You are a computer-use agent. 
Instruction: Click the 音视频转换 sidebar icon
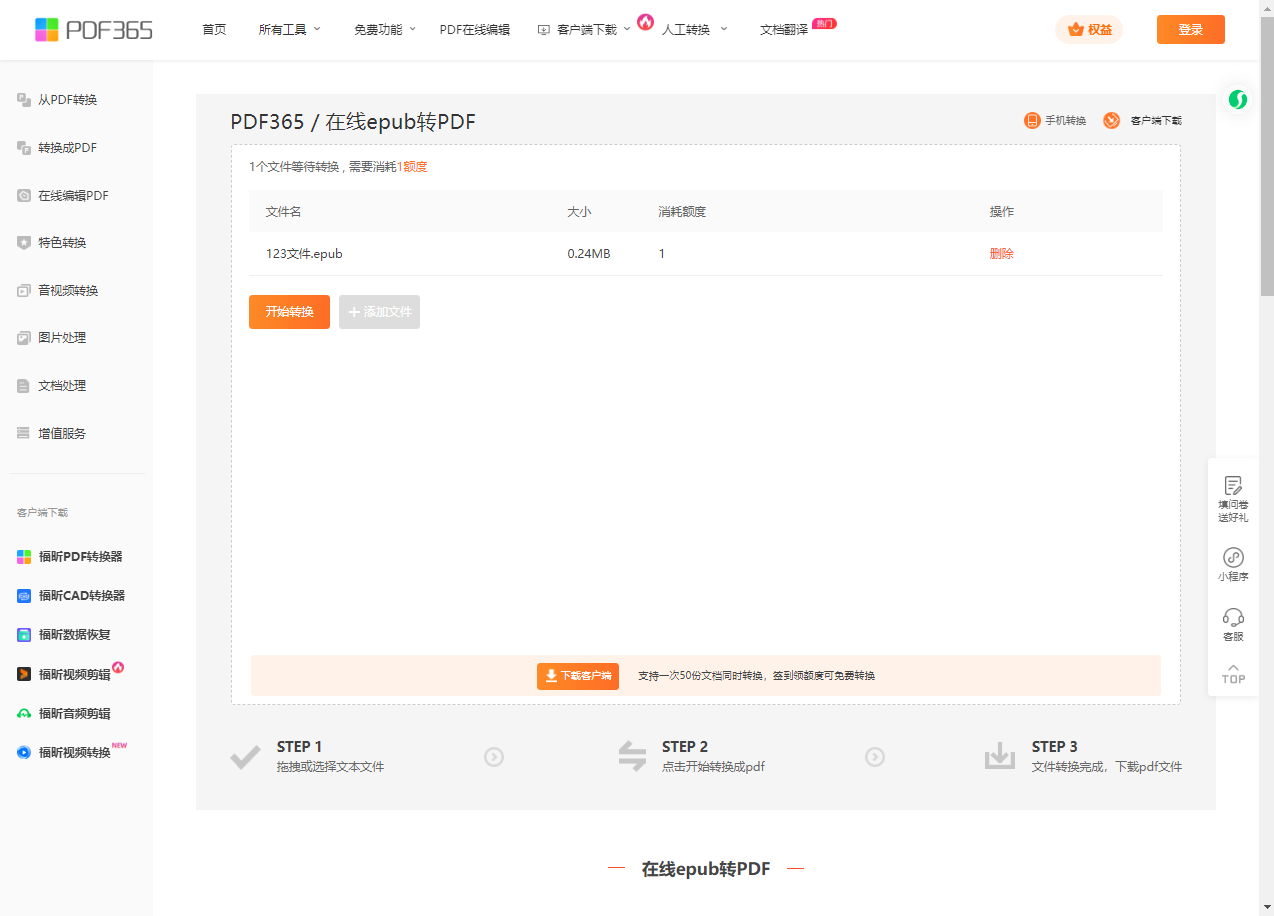(24, 291)
